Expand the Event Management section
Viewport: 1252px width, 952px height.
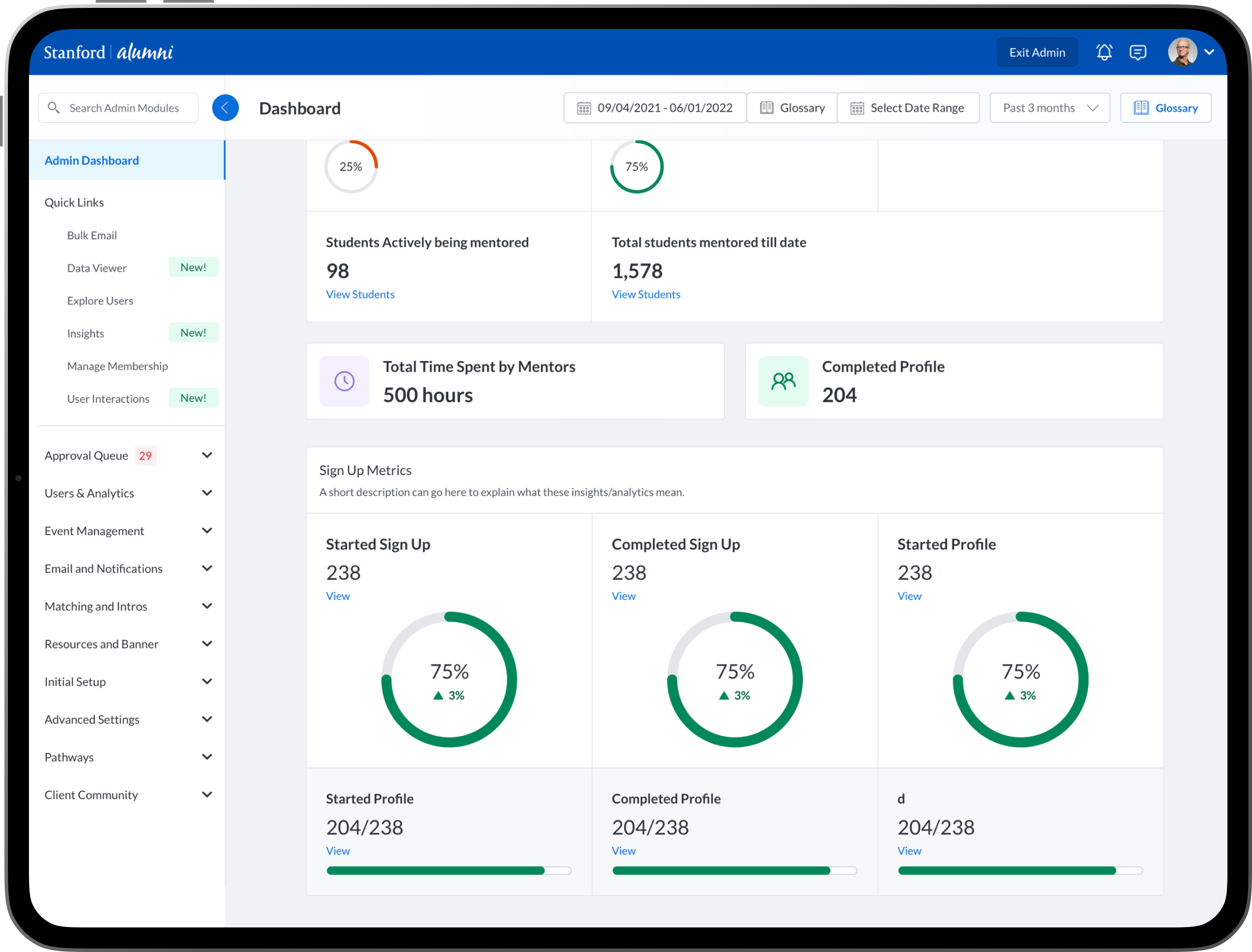207,531
